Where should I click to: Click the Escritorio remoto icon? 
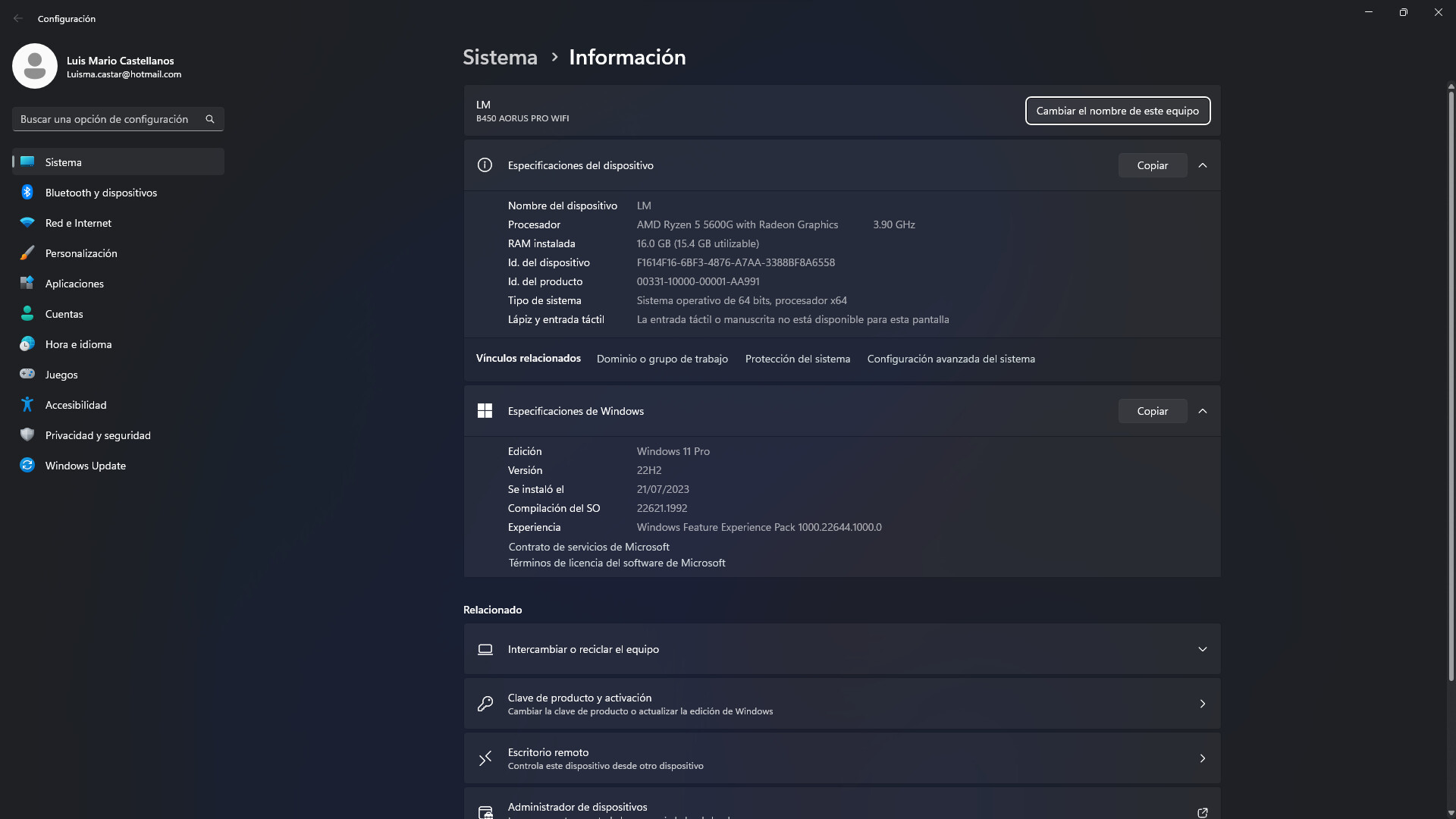coord(485,758)
